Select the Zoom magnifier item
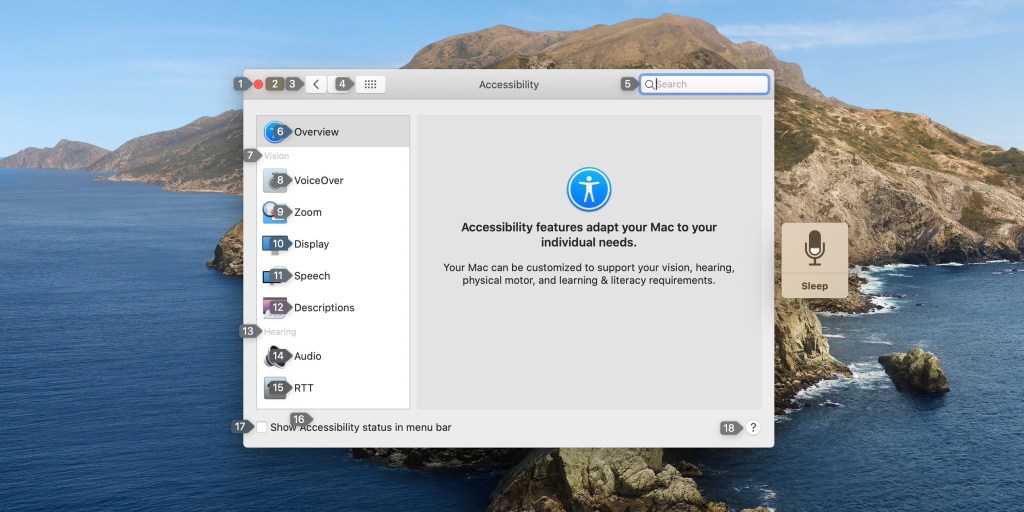Screen dimensions: 1024x512 [307, 212]
